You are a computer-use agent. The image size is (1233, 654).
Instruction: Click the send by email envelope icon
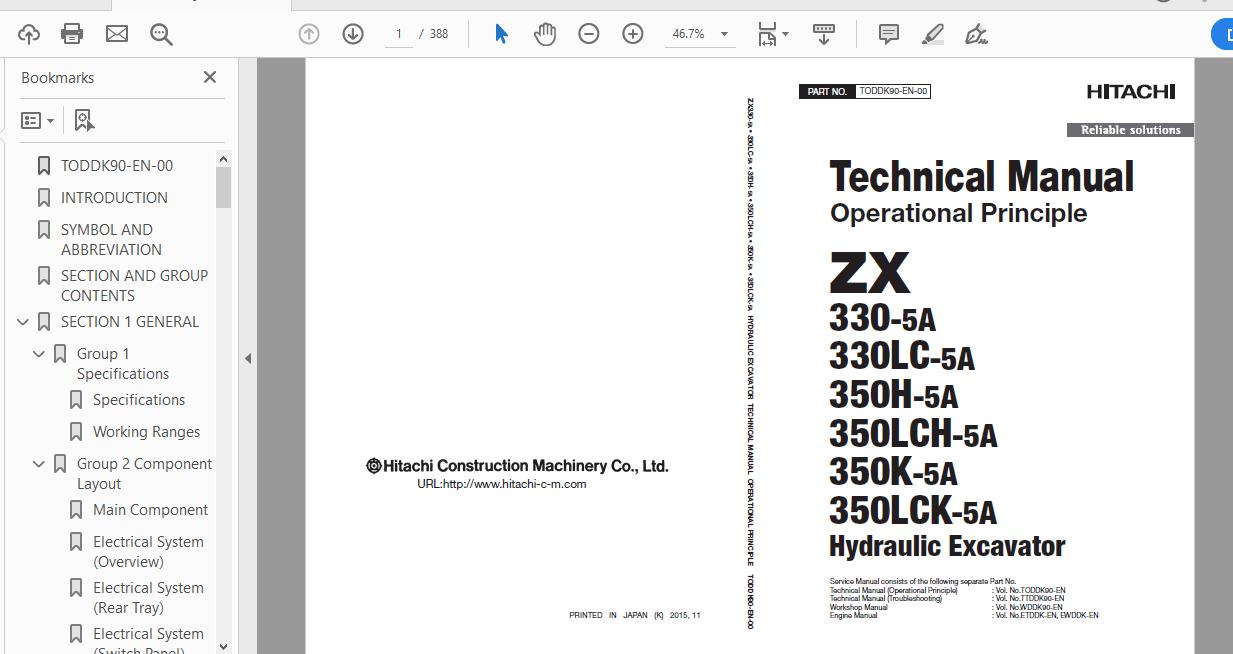[x=117, y=34]
